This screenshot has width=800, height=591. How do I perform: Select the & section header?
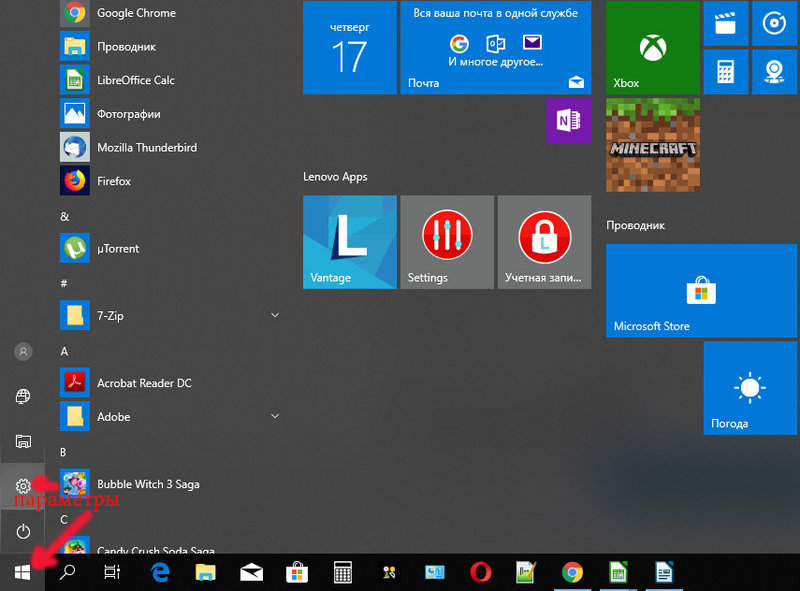coord(64,216)
